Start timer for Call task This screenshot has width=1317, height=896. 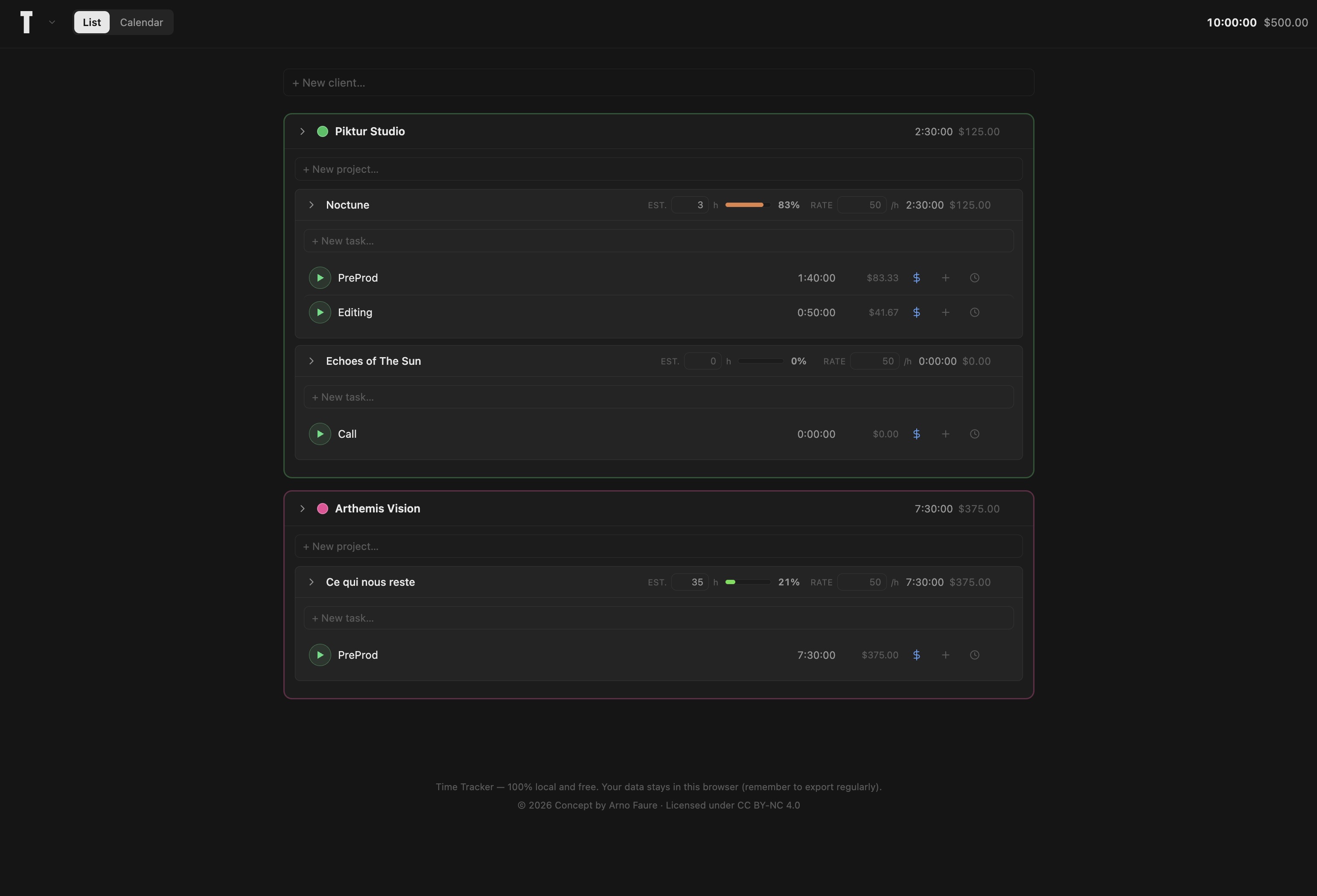[320, 434]
